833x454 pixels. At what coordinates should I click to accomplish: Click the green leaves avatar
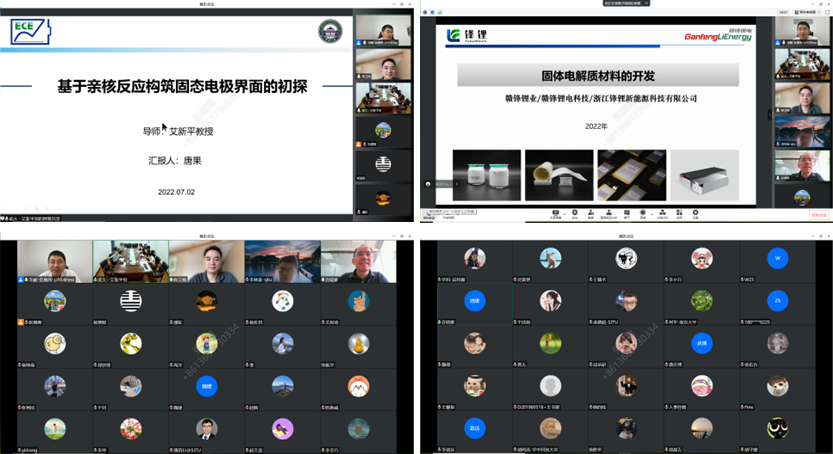702,301
